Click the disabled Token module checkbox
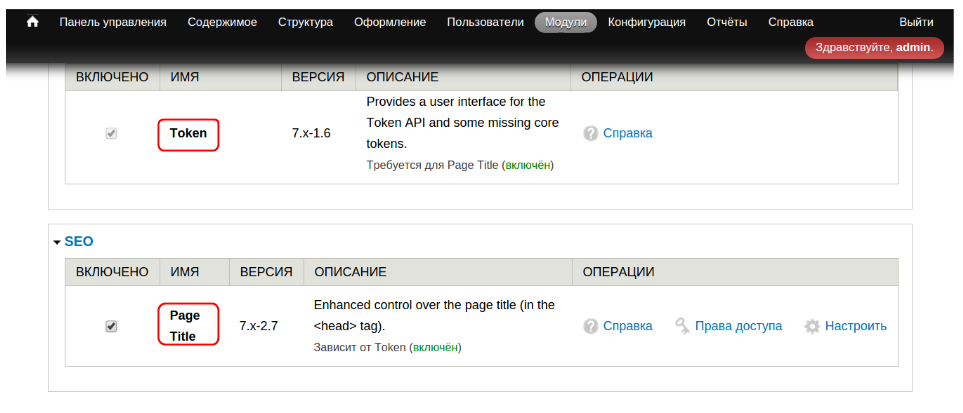This screenshot has width=963, height=413. 111,133
